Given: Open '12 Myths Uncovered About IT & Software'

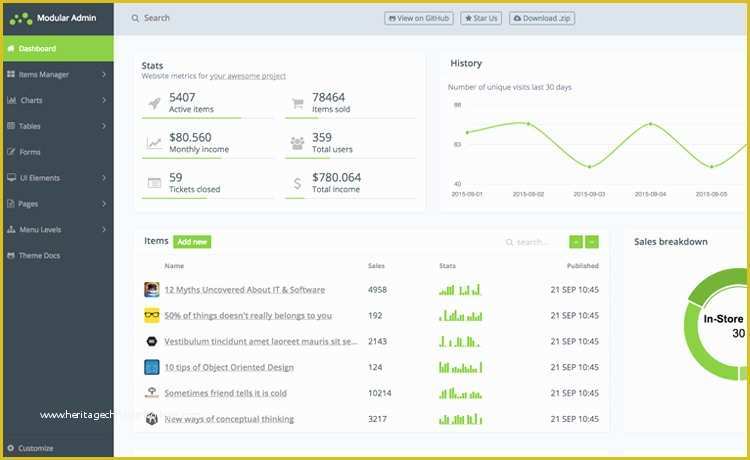Looking at the screenshot, I should pyautogui.click(x=244, y=290).
